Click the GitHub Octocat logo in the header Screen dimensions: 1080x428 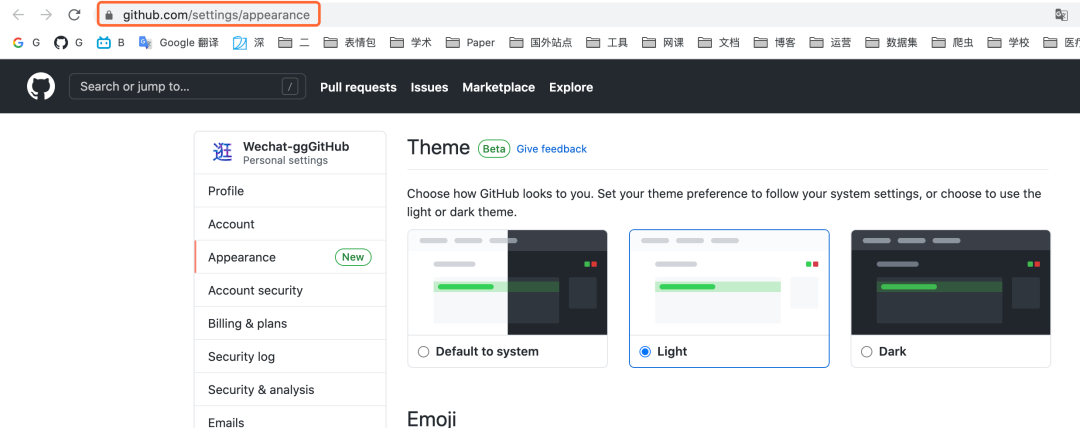point(41,87)
